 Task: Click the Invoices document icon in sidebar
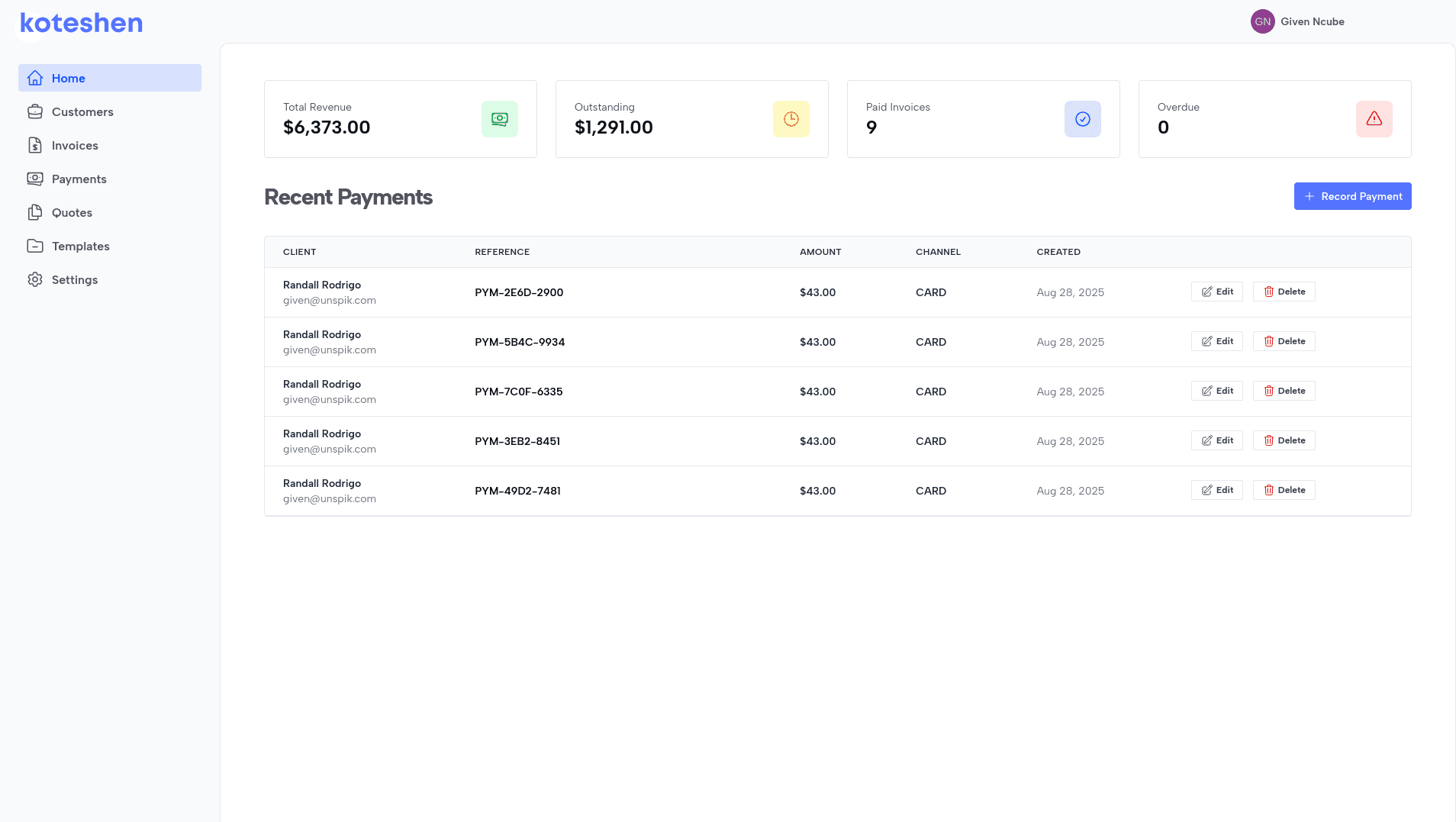(x=35, y=145)
